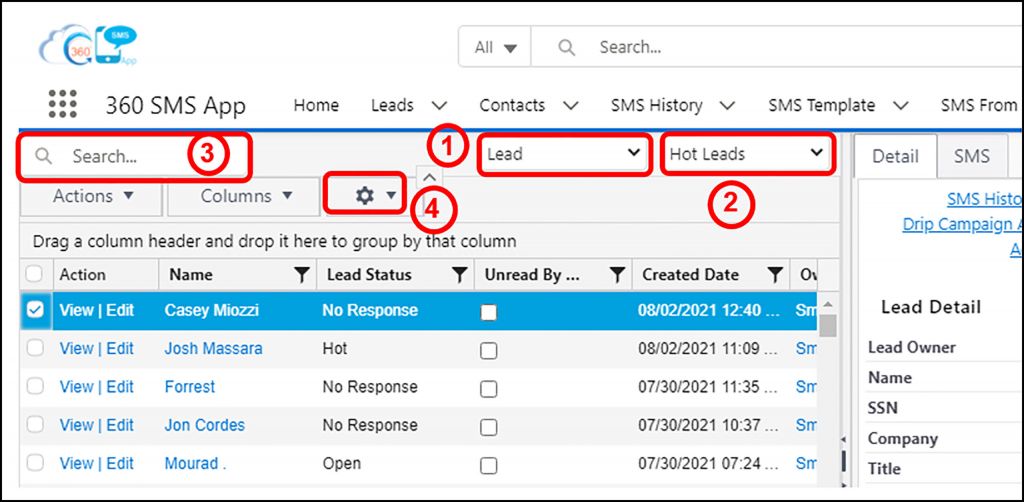Open the Lead object dropdown
This screenshot has height=502, width=1024.
(564, 154)
